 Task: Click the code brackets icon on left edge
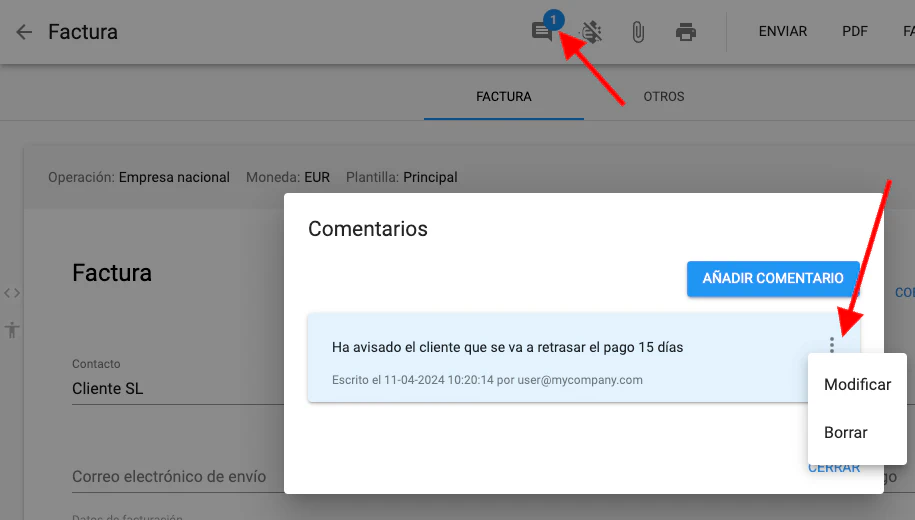12,293
